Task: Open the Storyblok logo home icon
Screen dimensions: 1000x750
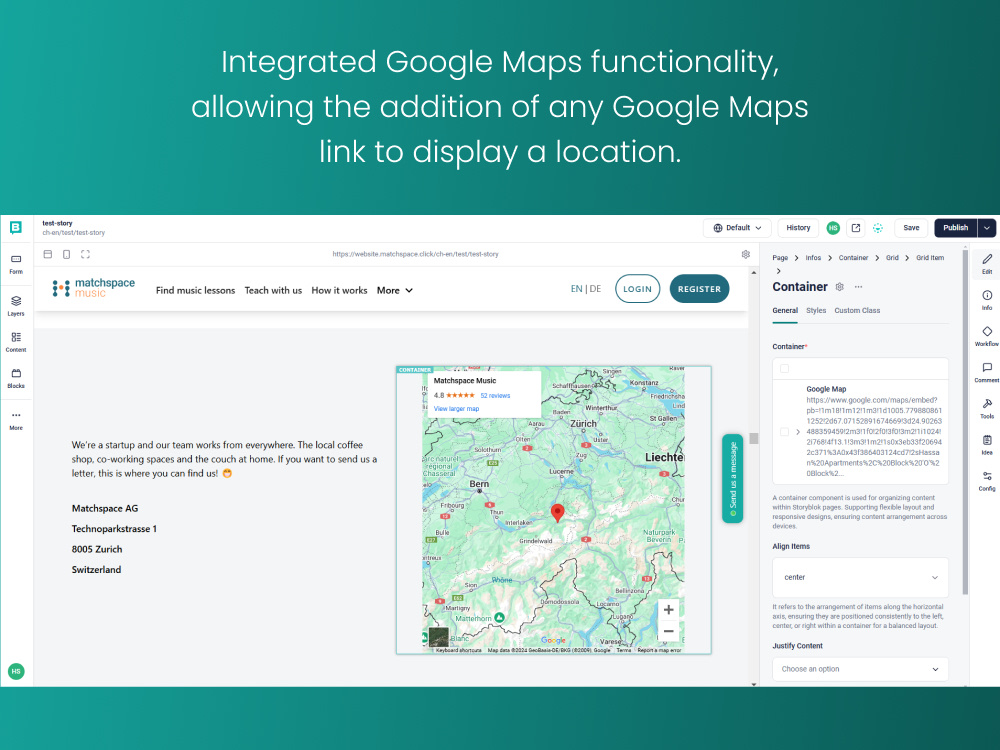Action: click(16, 228)
